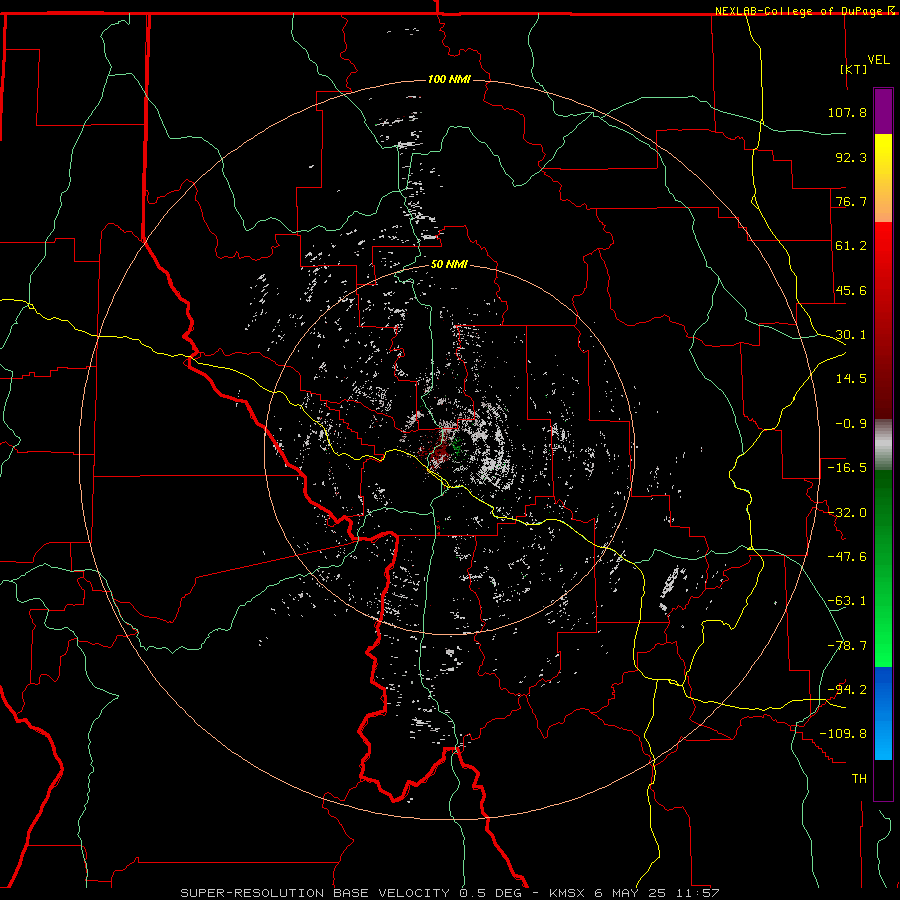
Task: Click the [KT] units label
Action: [854, 69]
